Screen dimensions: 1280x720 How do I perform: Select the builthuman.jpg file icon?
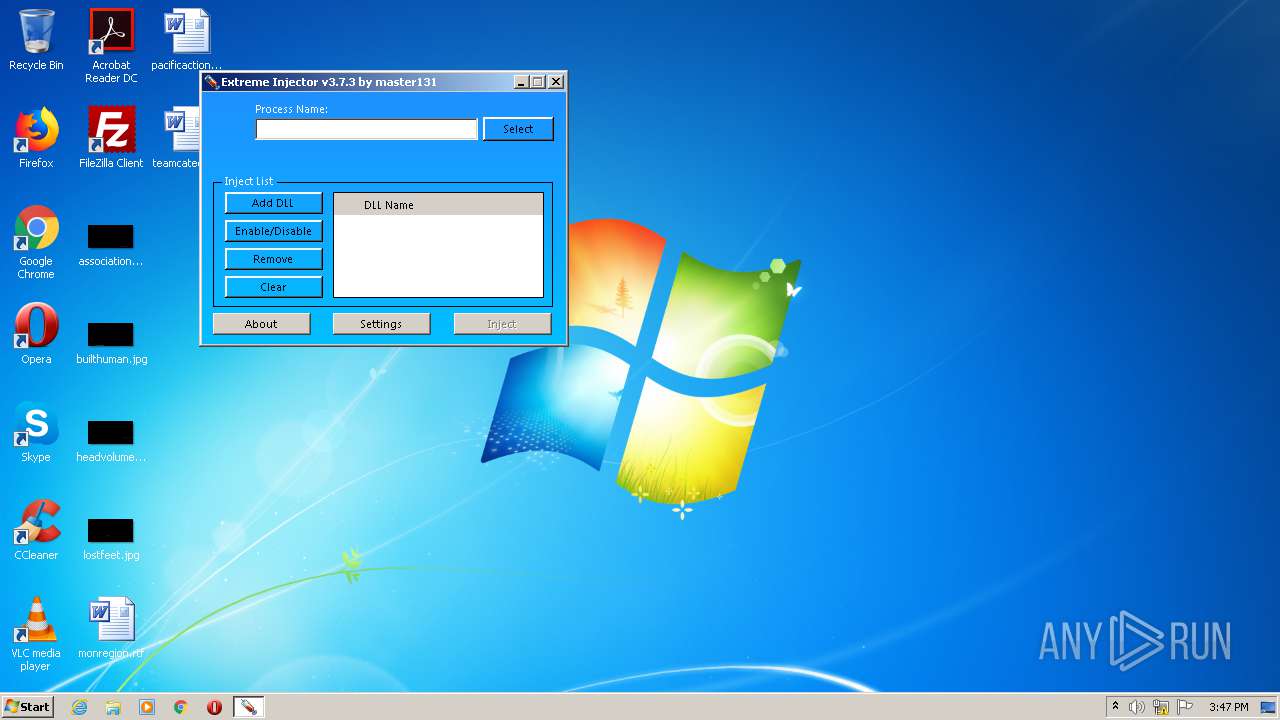pos(111,343)
